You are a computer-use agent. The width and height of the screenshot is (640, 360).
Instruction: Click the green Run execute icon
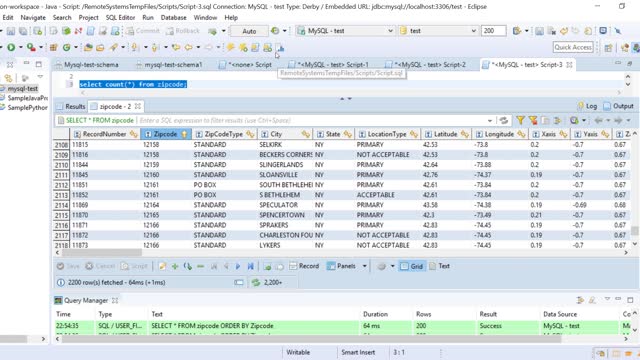click(x=11, y=47)
